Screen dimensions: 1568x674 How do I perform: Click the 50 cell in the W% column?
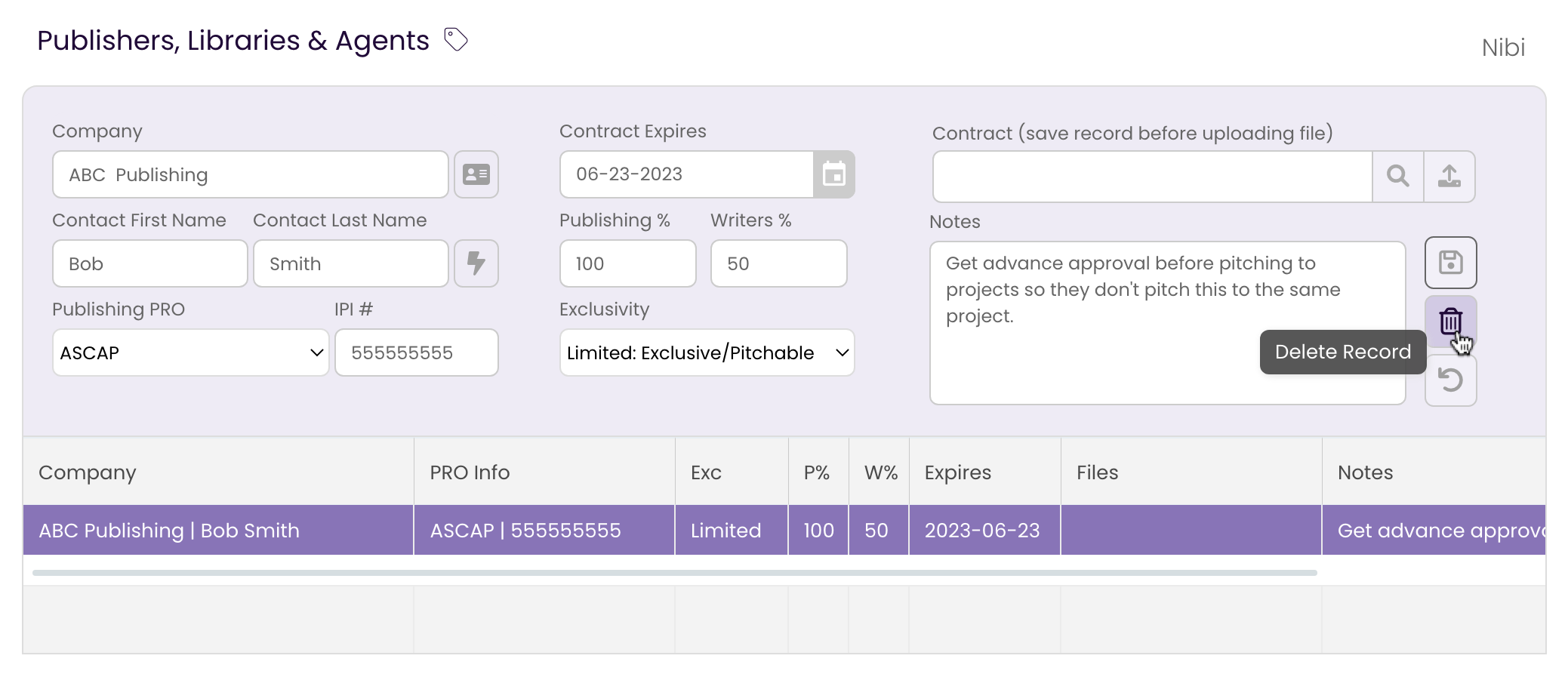tap(879, 530)
